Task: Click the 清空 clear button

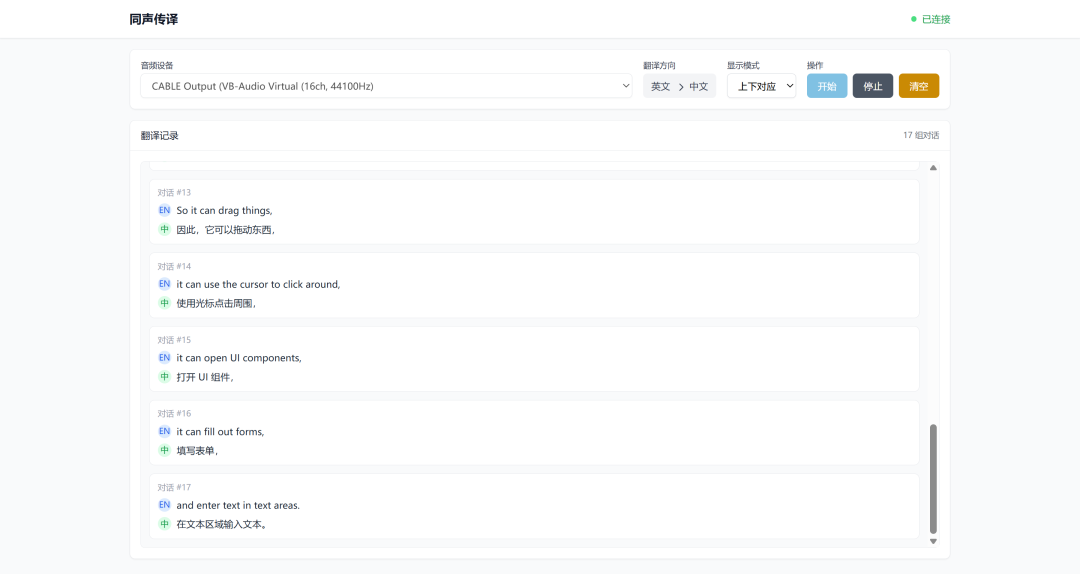Action: [x=919, y=86]
